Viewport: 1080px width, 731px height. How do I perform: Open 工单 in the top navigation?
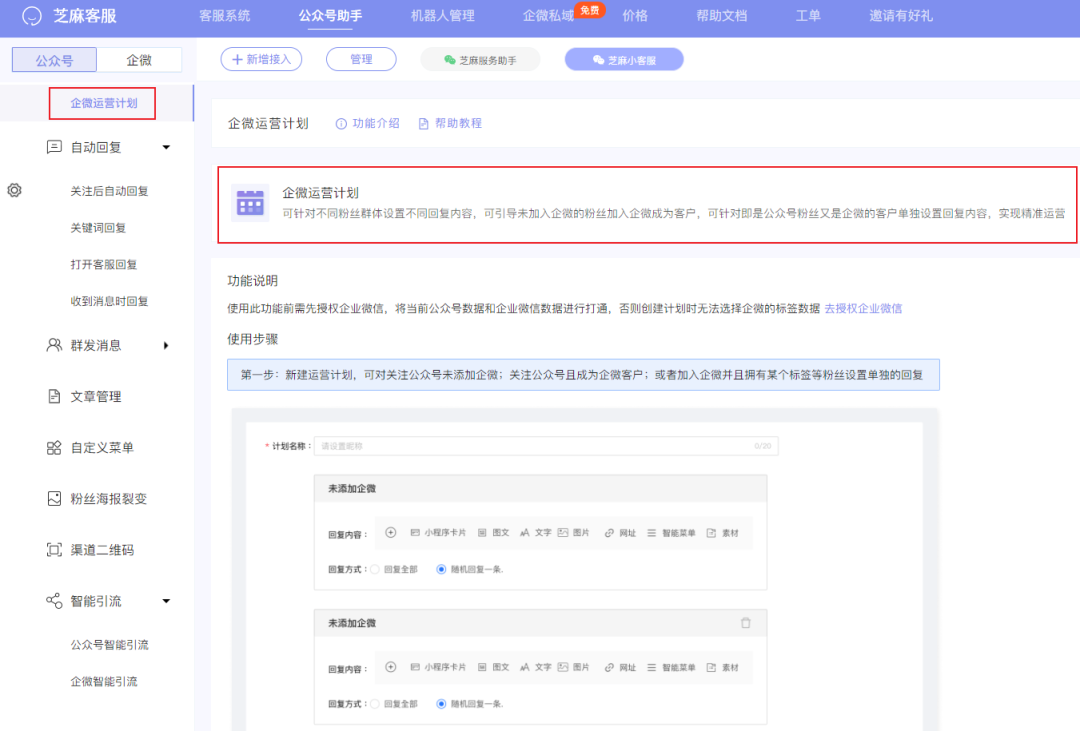point(808,16)
